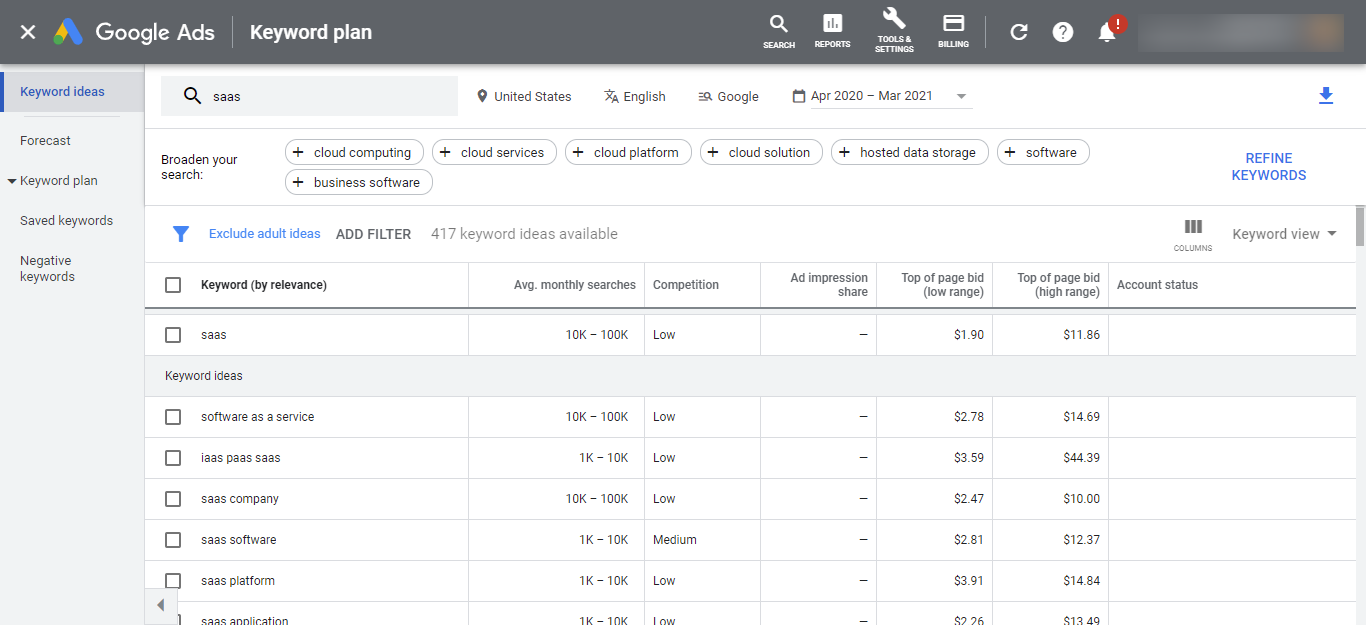Tick the 'saas company' checkbox
1366x625 pixels.
point(173,499)
